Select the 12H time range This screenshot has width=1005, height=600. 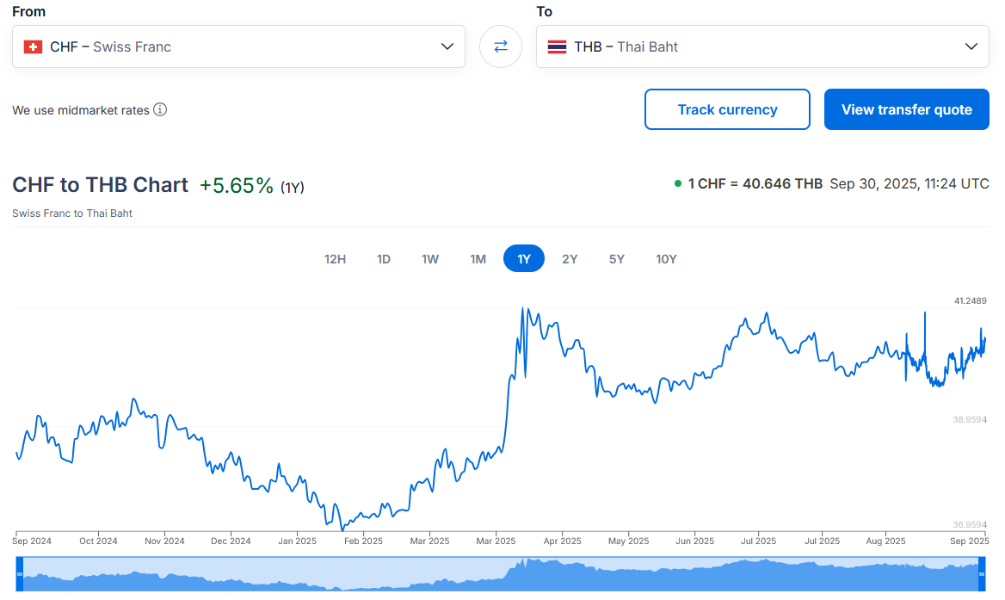coord(335,259)
